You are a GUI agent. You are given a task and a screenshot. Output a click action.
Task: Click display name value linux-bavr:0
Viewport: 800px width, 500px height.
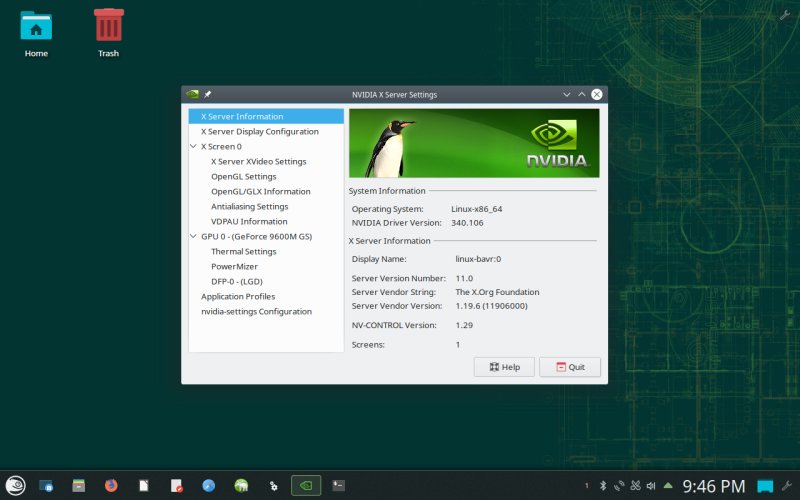tap(478, 259)
